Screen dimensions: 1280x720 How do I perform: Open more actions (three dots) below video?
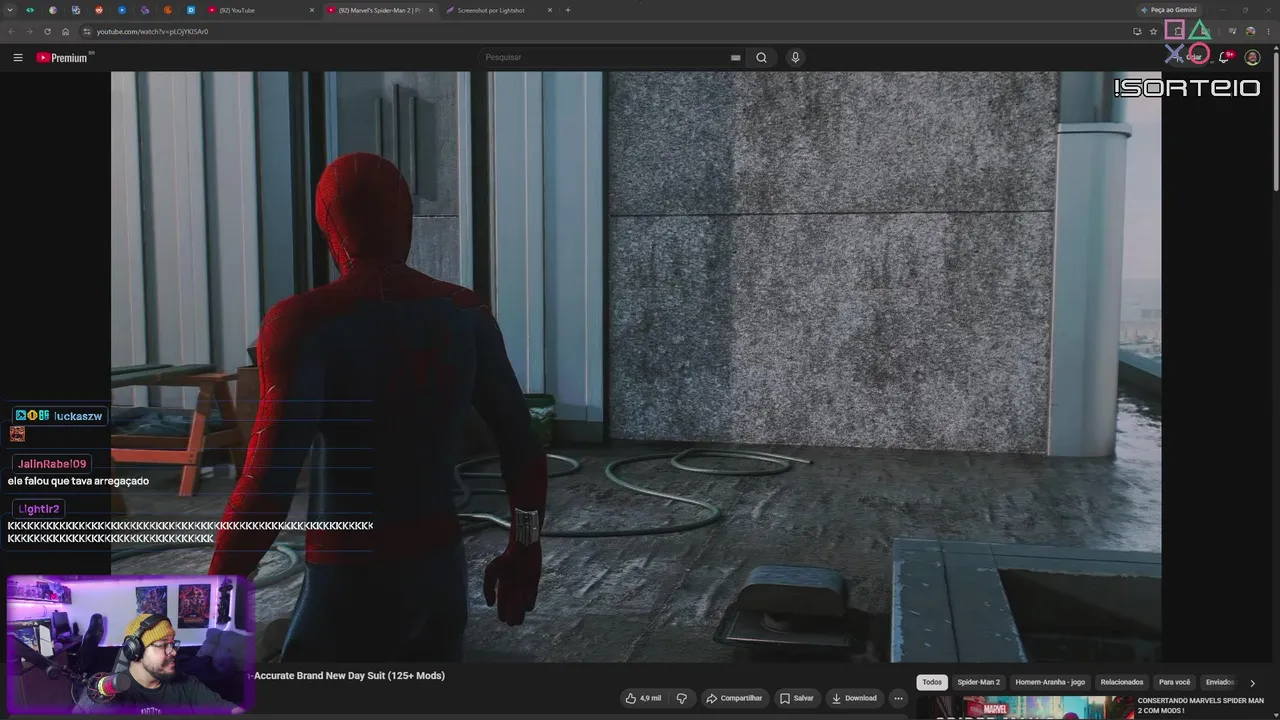click(898, 698)
